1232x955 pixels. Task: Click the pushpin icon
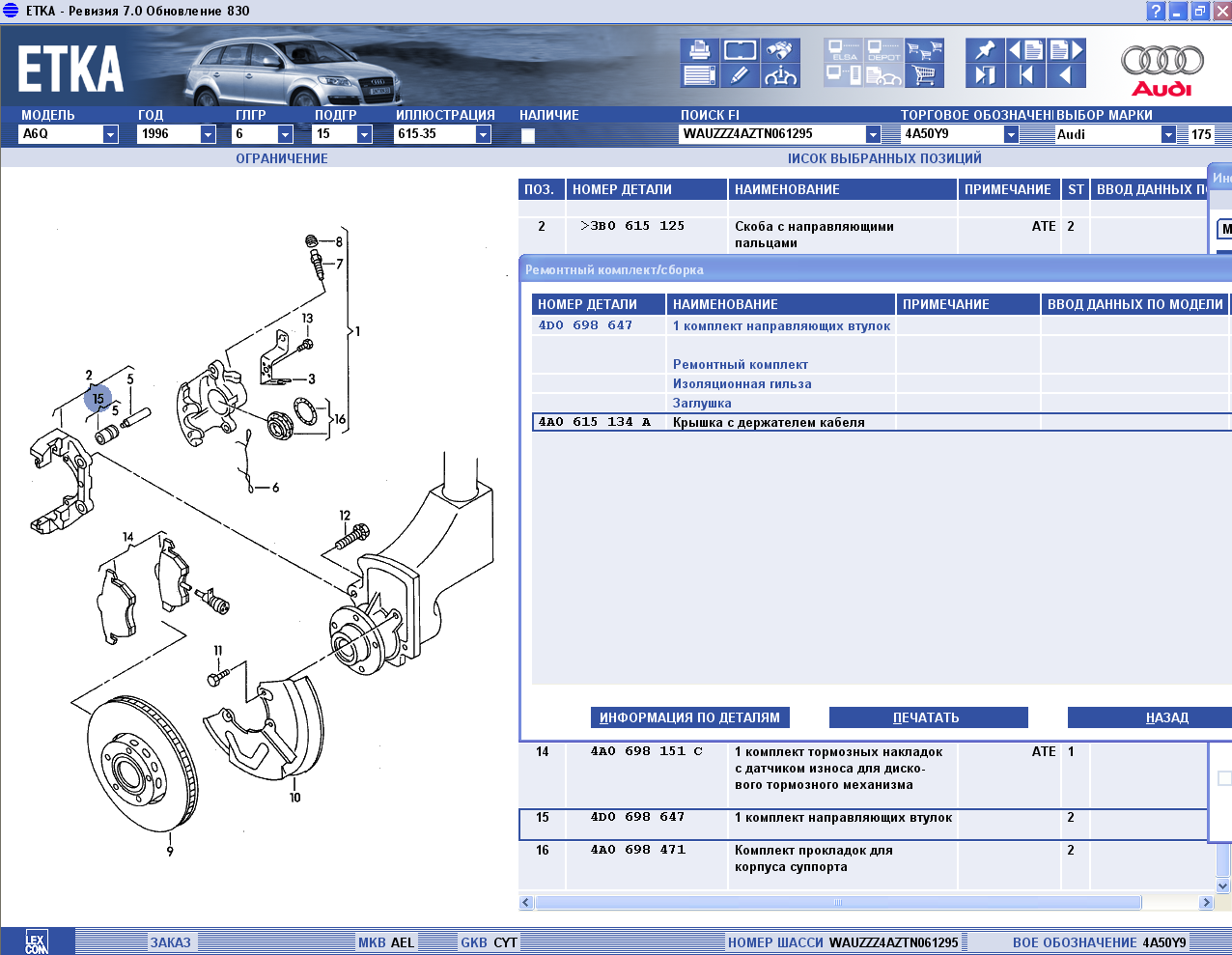click(985, 50)
